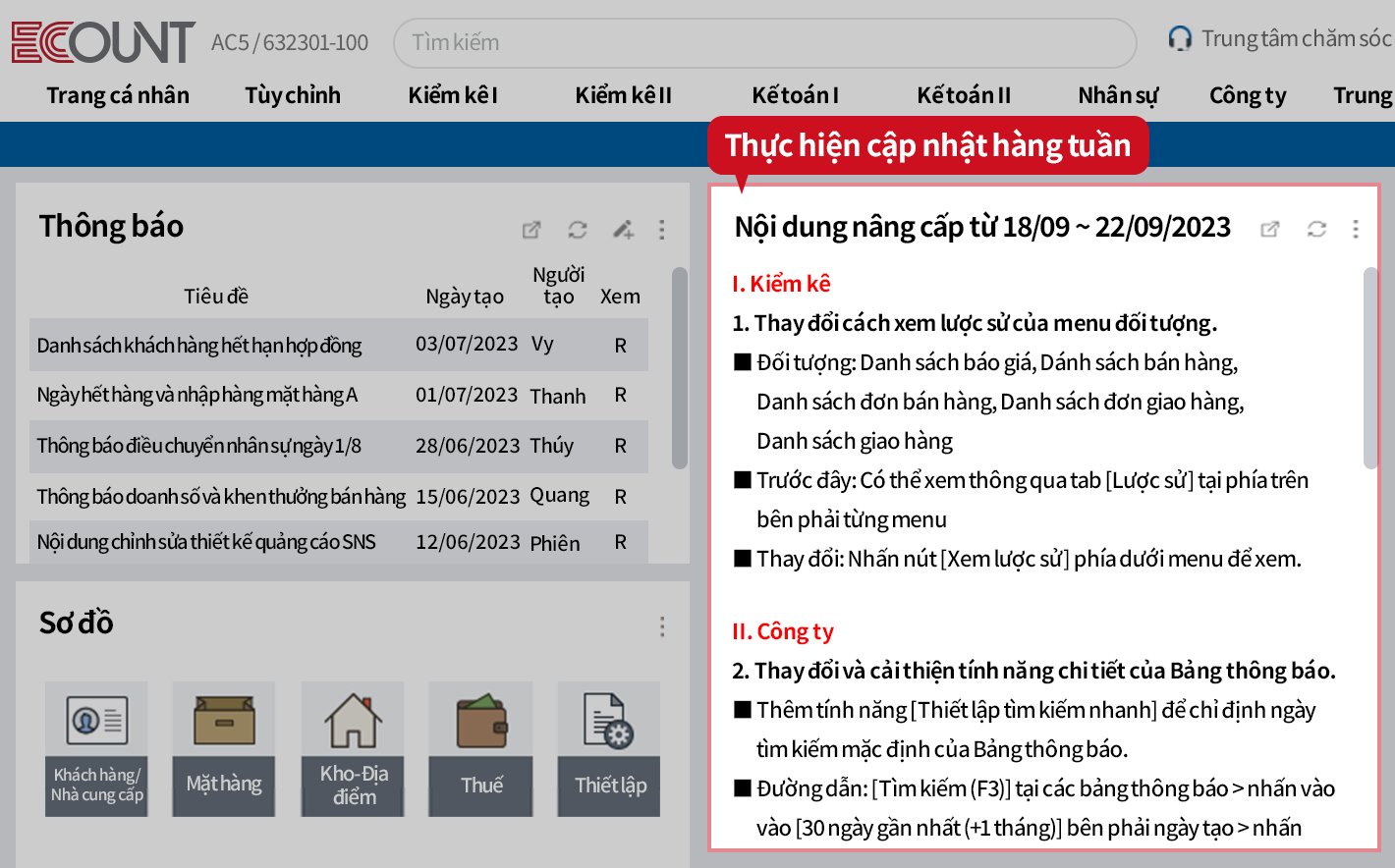Open notice Danh sách khách hàng hết hạn hợp đồng

click(x=199, y=346)
